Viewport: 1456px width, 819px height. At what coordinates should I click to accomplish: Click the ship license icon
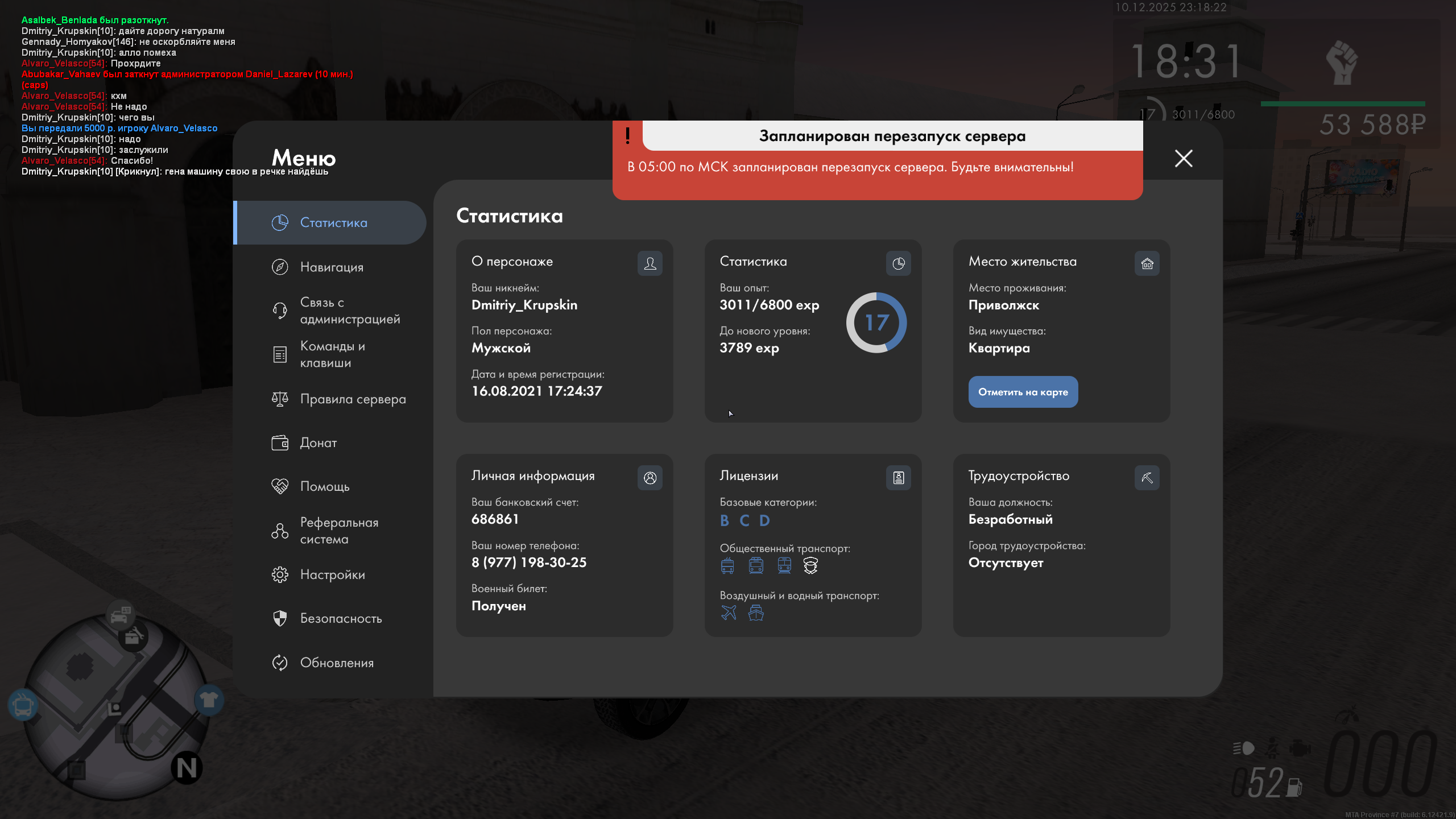pyautogui.click(x=756, y=613)
